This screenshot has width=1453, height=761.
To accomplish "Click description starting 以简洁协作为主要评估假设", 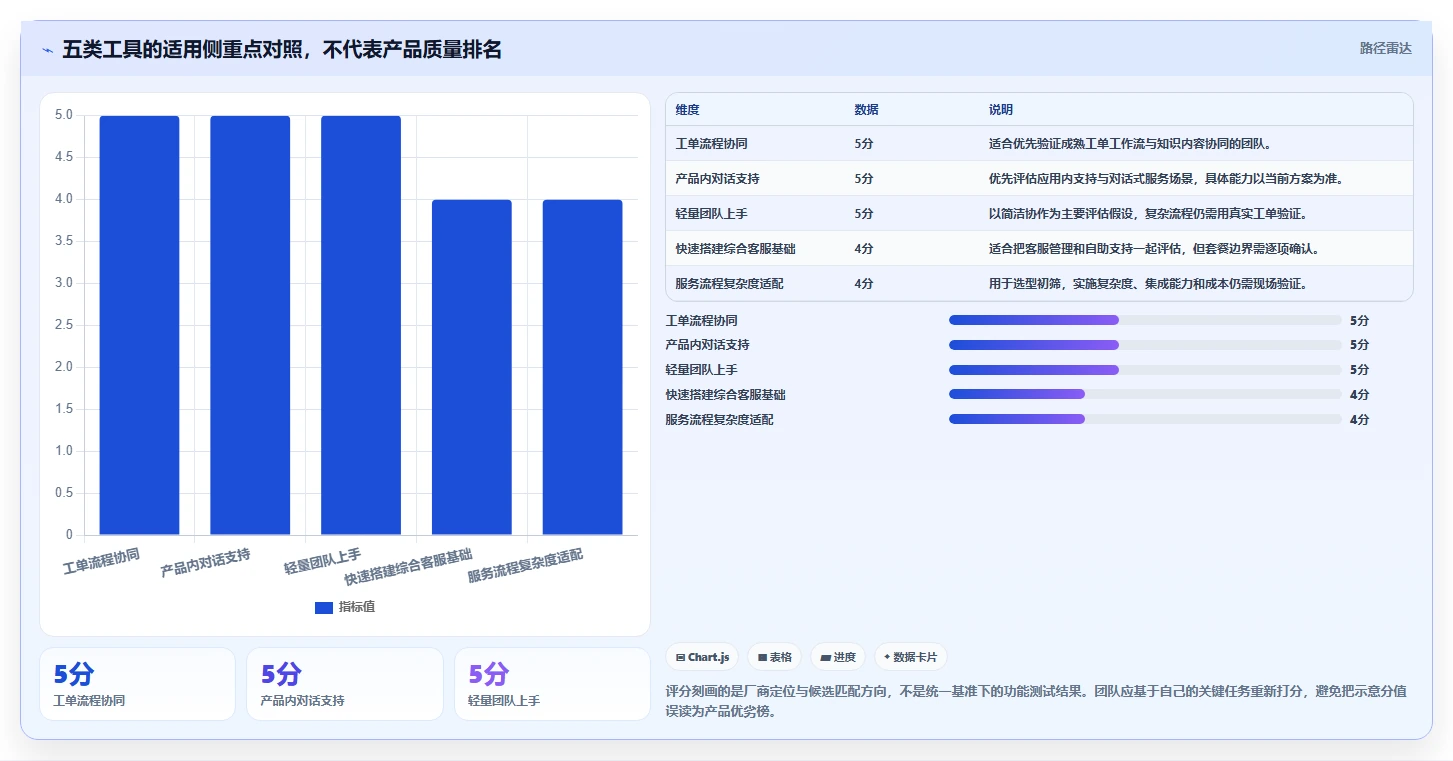I will [x=1148, y=214].
